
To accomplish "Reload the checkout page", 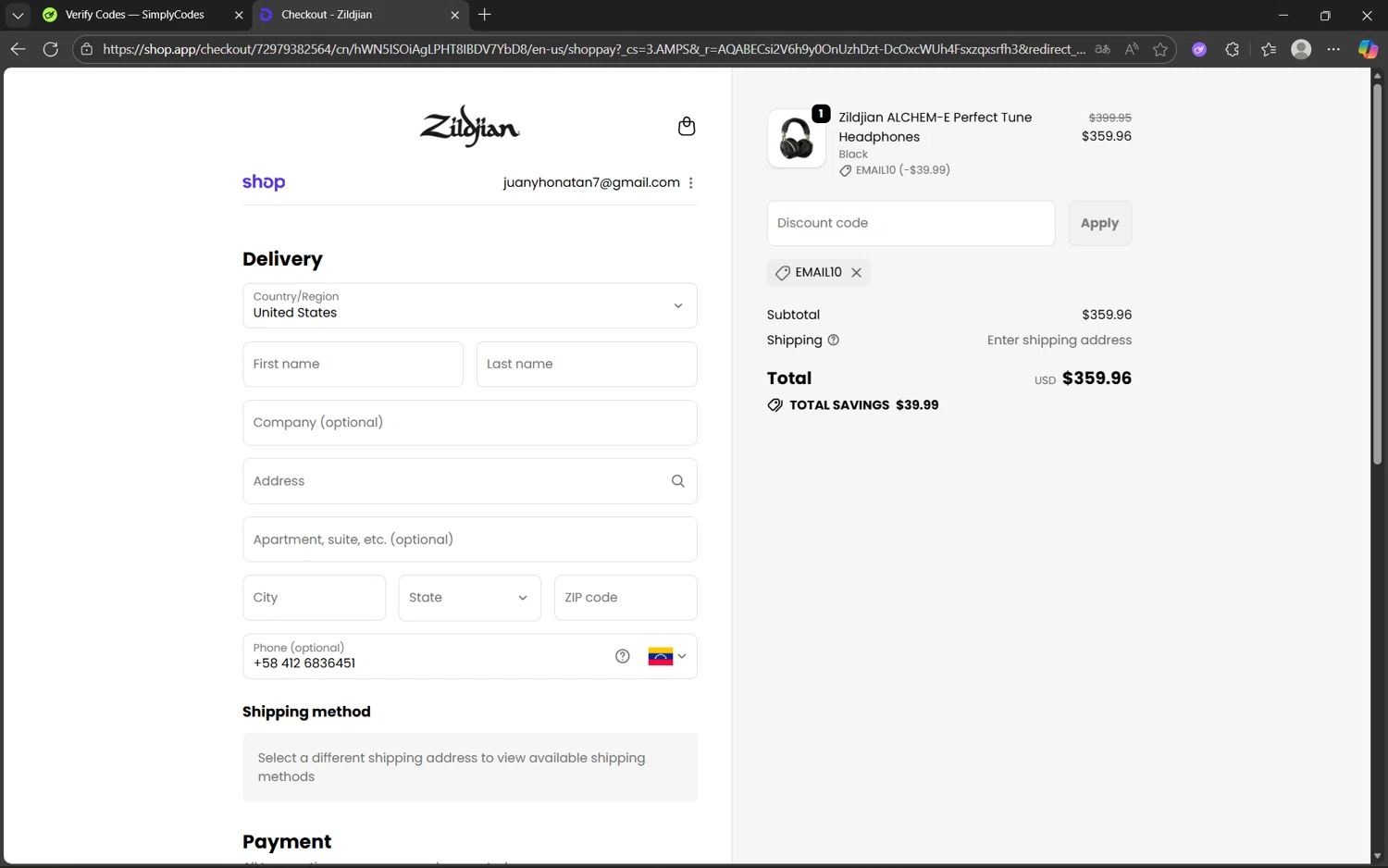I will (51, 49).
